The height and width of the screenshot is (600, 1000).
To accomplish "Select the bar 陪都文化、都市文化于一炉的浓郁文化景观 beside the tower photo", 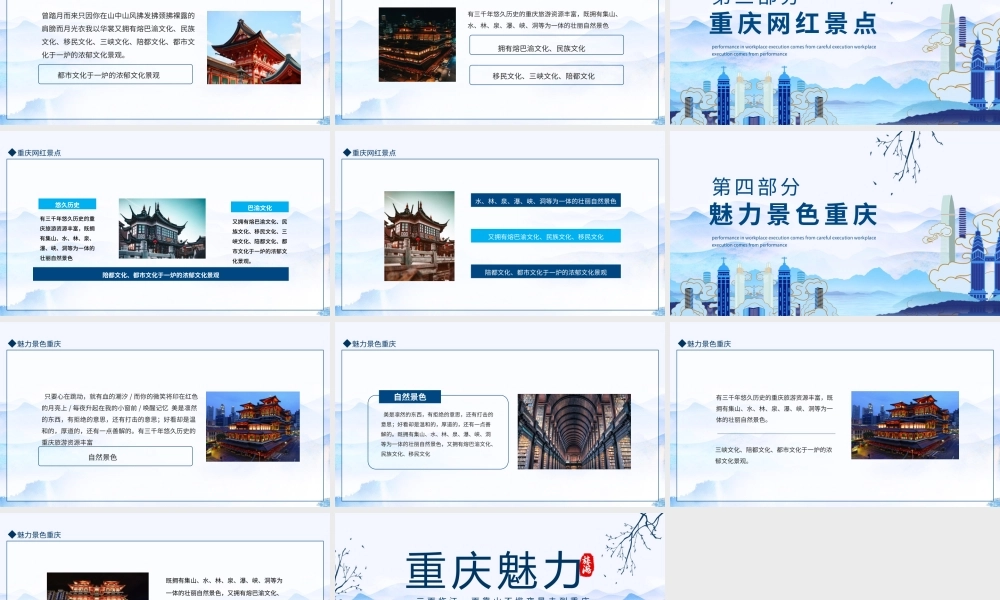I will (546, 272).
